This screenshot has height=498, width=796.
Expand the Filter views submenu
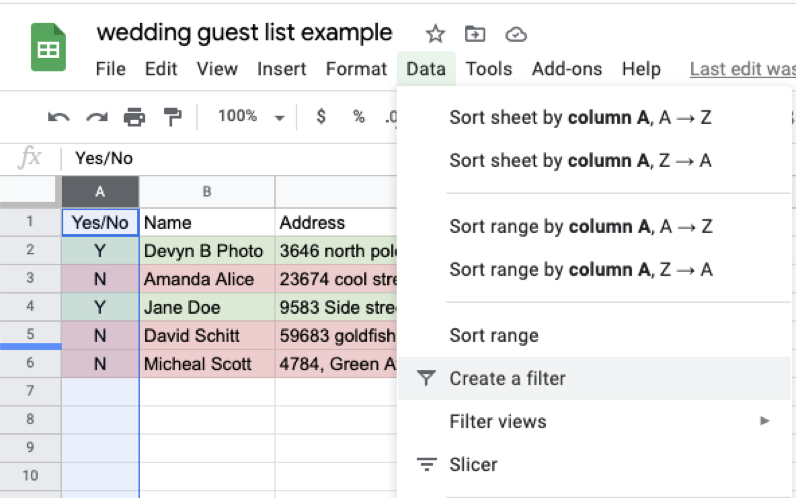pyautogui.click(x=765, y=421)
